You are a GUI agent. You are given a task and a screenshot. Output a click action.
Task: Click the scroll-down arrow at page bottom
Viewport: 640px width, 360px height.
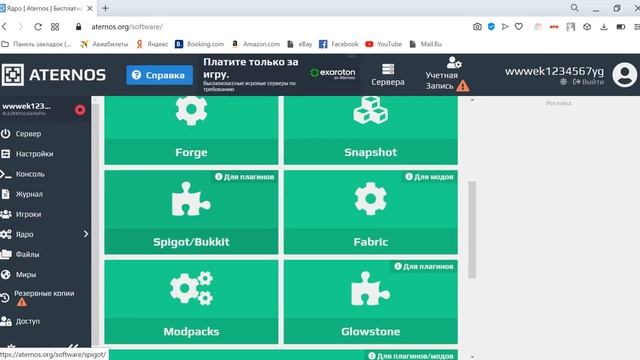[472, 356]
